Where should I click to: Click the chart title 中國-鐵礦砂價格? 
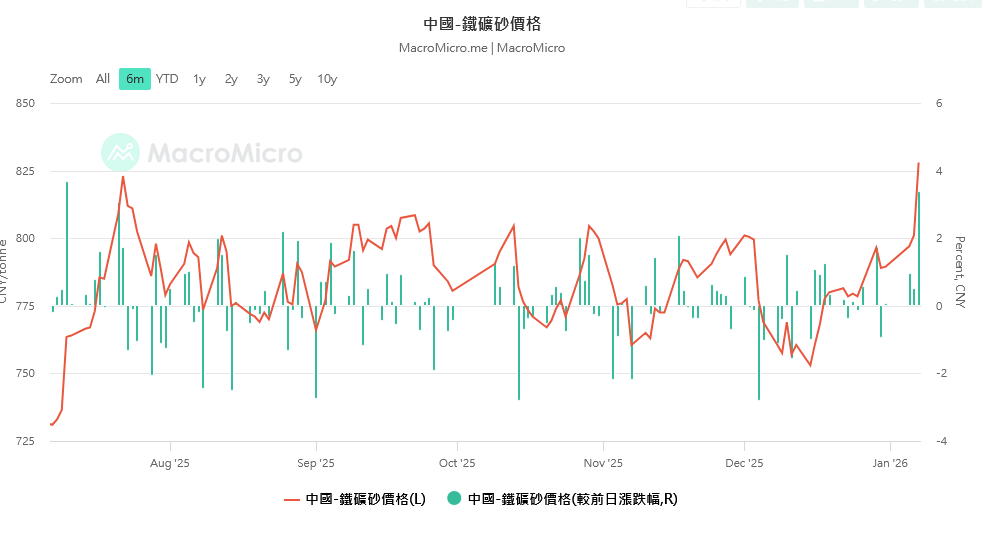point(482,24)
